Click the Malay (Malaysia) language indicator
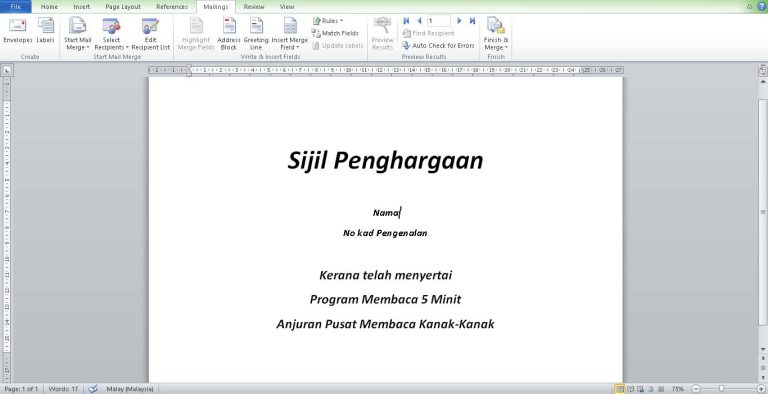768x394 pixels. click(x=129, y=389)
